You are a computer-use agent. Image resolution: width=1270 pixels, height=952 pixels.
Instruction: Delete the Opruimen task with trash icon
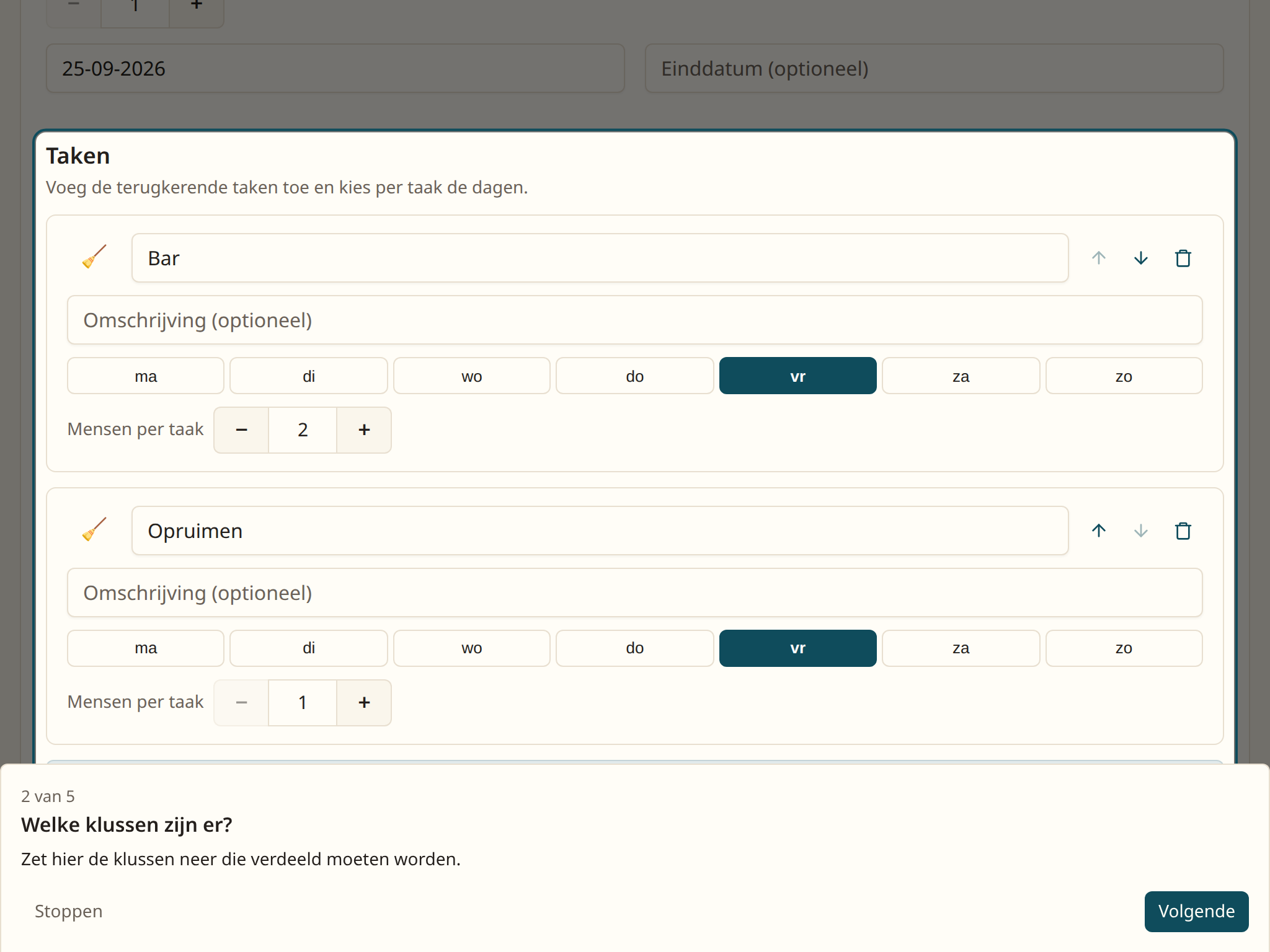[x=1183, y=531]
